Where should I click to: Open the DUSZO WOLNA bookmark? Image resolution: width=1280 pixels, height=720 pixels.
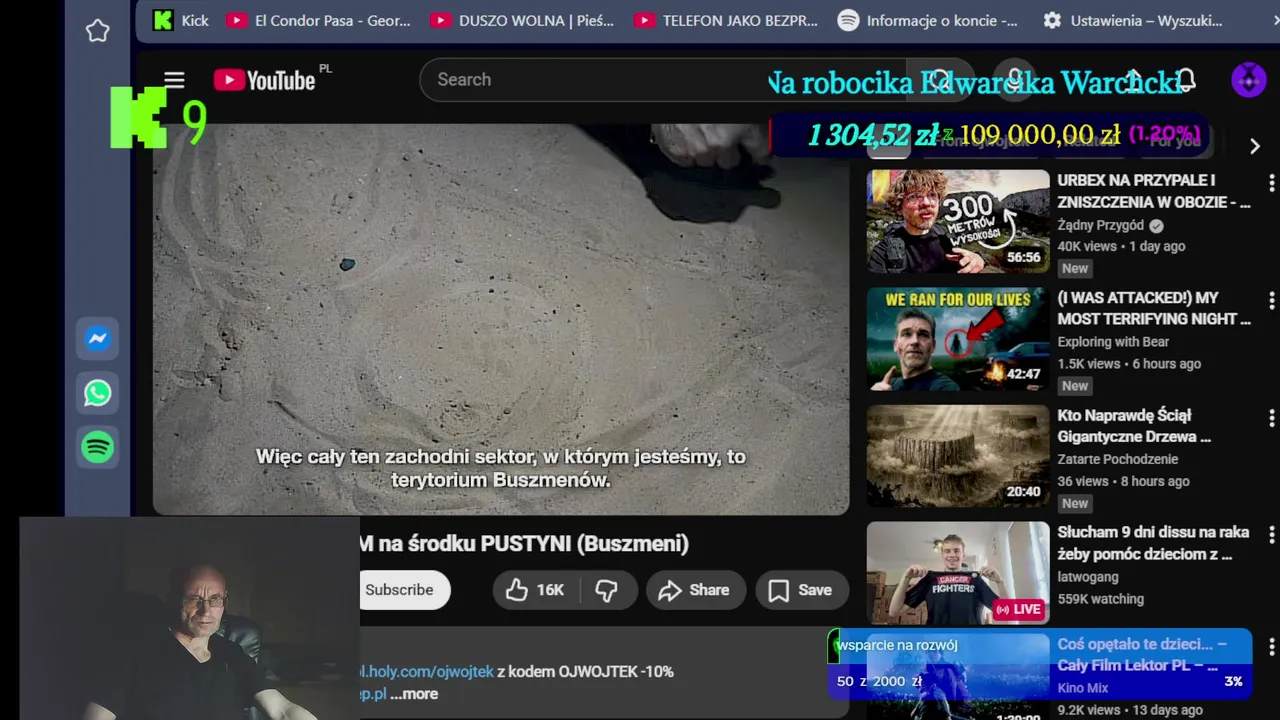pyautogui.click(x=522, y=20)
